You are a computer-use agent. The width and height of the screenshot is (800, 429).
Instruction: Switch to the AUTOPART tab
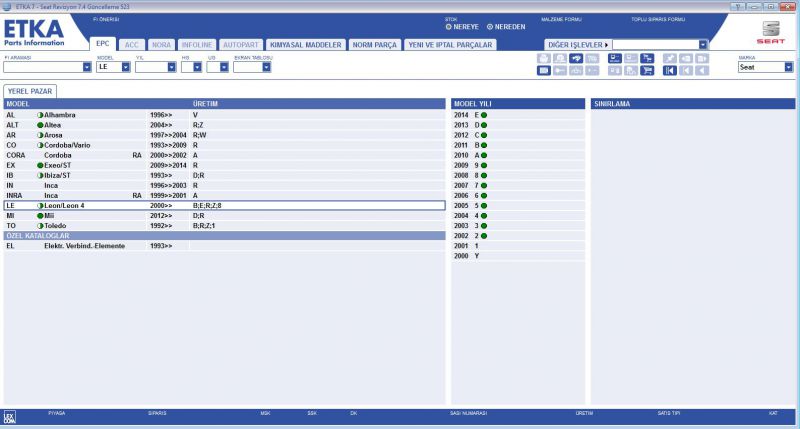241,45
